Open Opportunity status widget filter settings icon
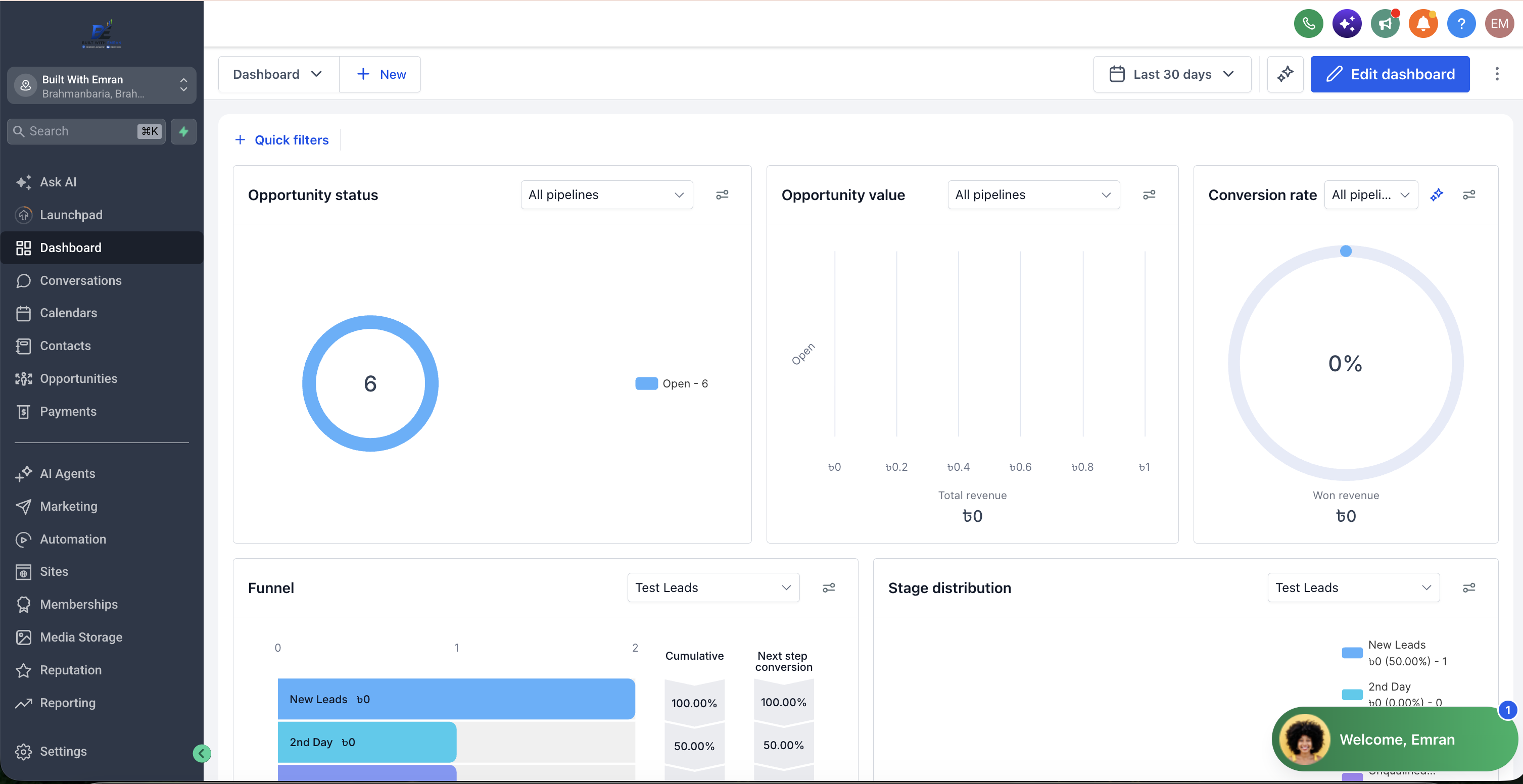The image size is (1523, 784). [722, 194]
